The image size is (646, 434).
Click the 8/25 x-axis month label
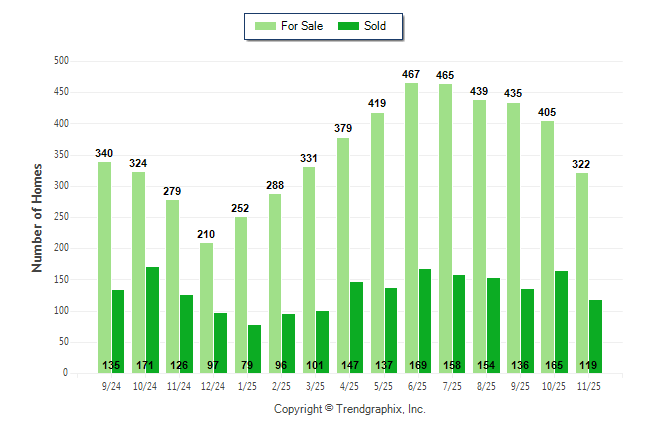coord(486,386)
